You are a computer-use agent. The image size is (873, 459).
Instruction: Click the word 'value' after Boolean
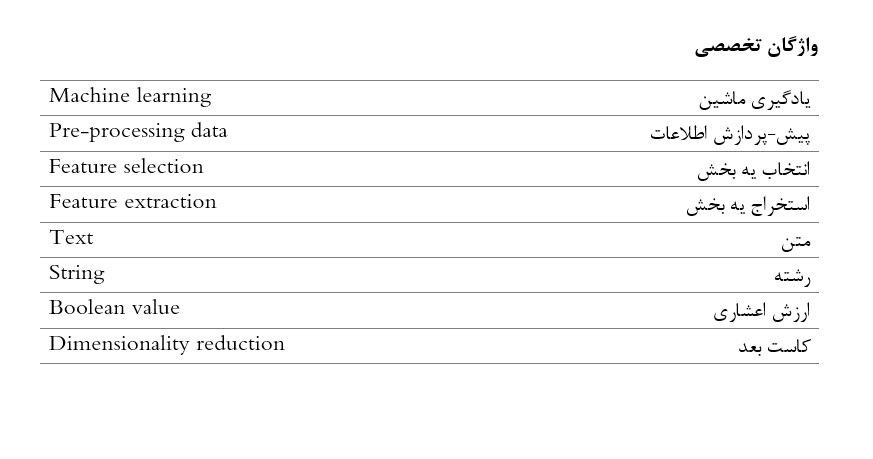point(155,308)
